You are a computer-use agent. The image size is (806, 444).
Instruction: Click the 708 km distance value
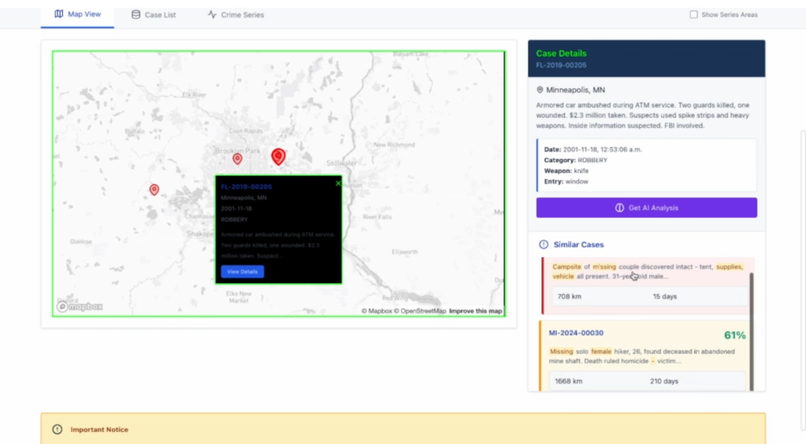[x=570, y=297]
